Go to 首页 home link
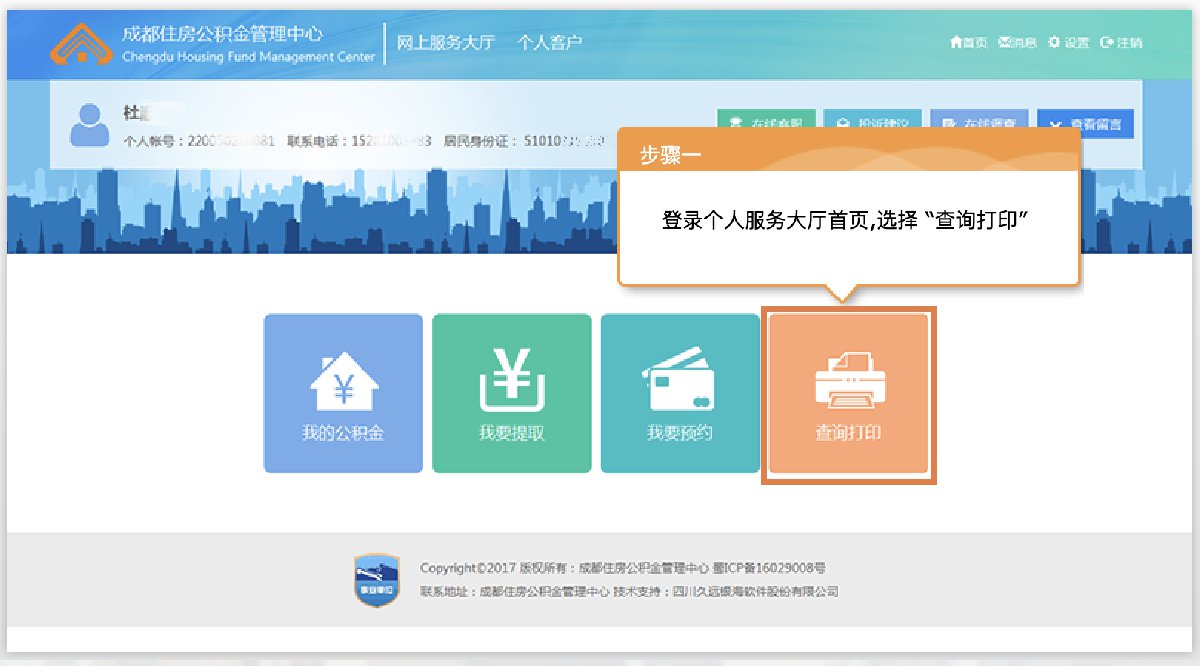 click(x=969, y=43)
